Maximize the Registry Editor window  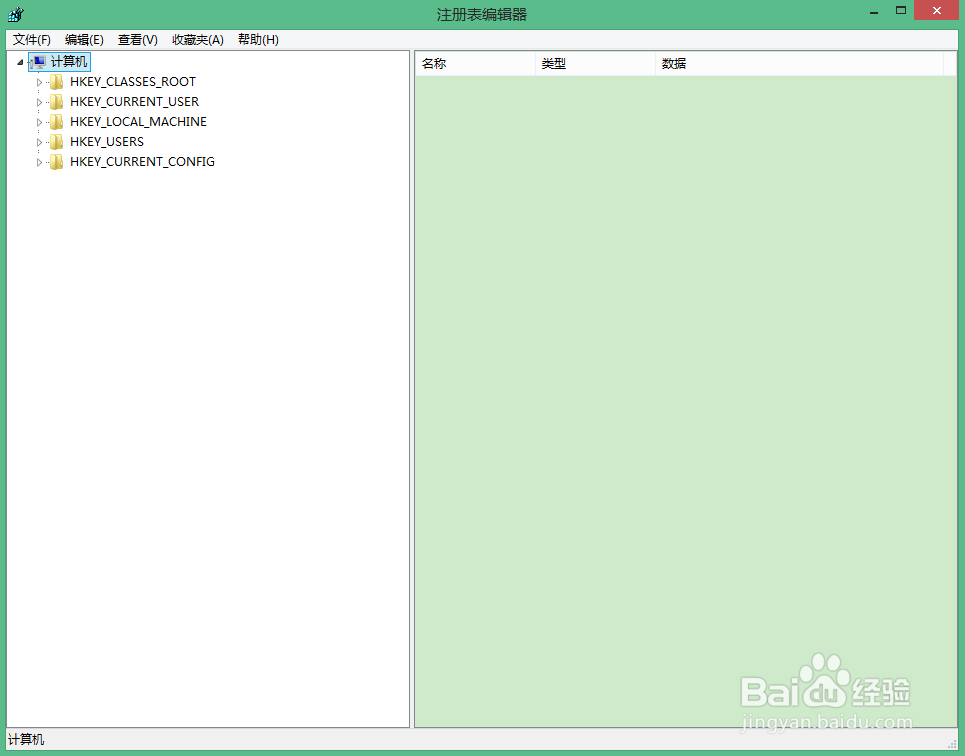(x=901, y=10)
